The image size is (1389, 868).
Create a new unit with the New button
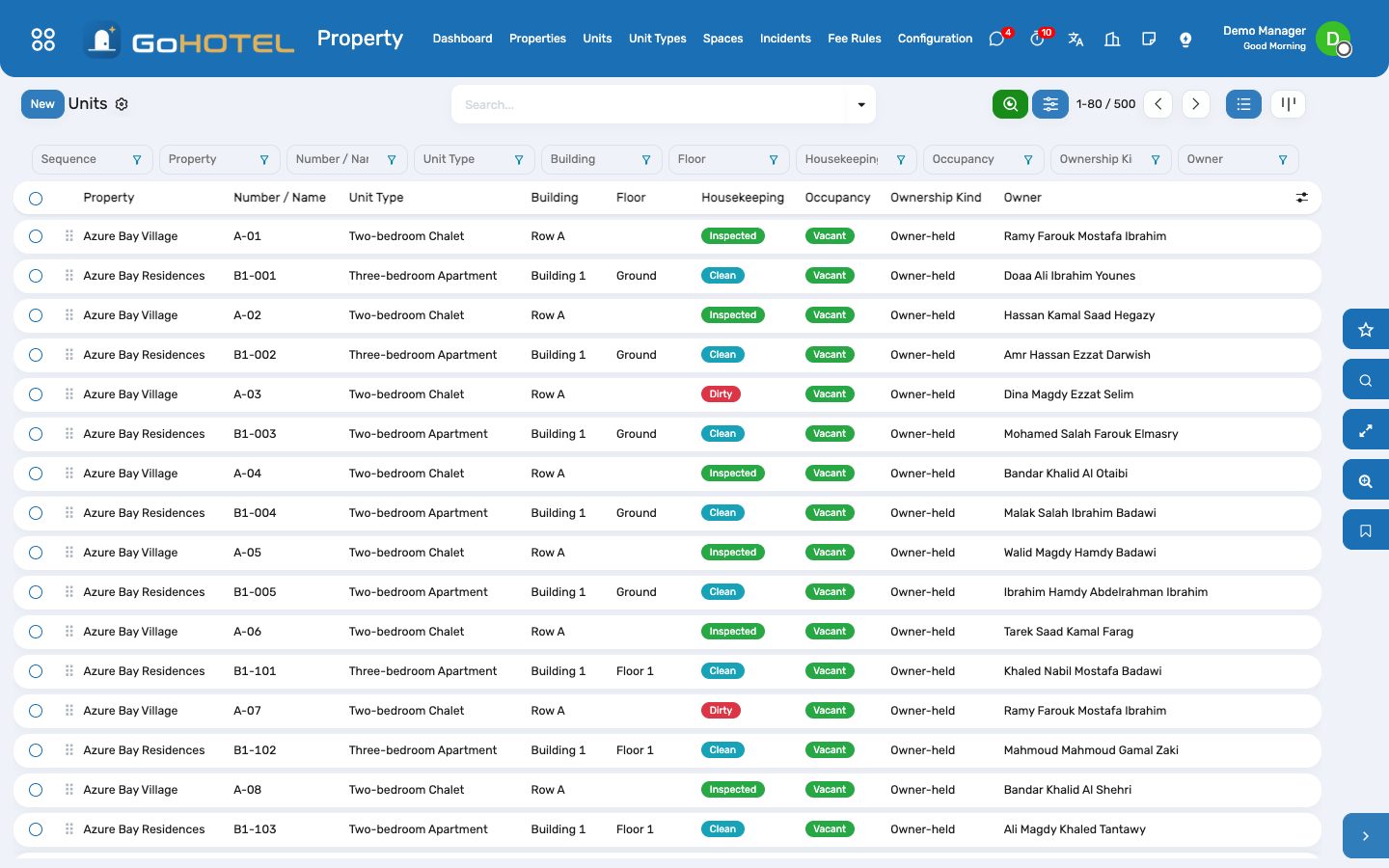point(42,104)
